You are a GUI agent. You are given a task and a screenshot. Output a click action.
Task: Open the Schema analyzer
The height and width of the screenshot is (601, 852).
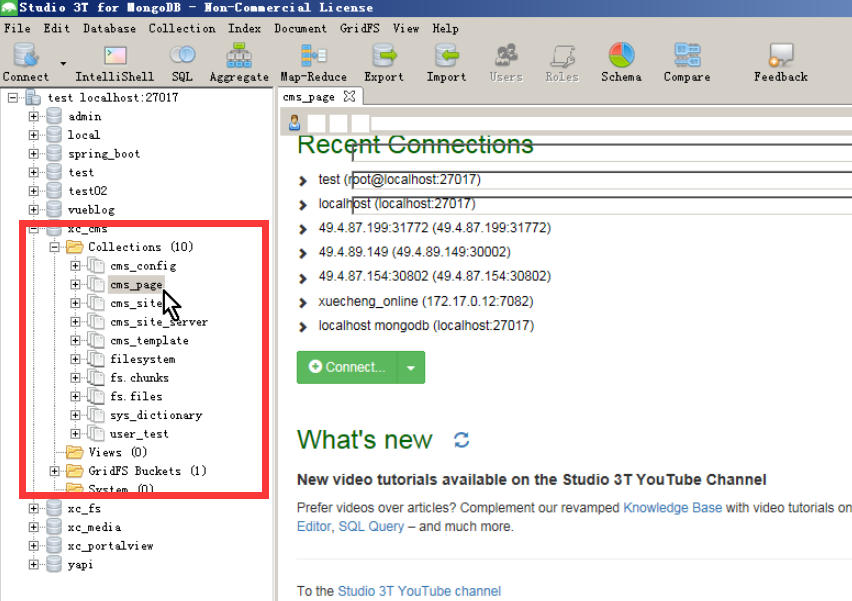coord(622,55)
